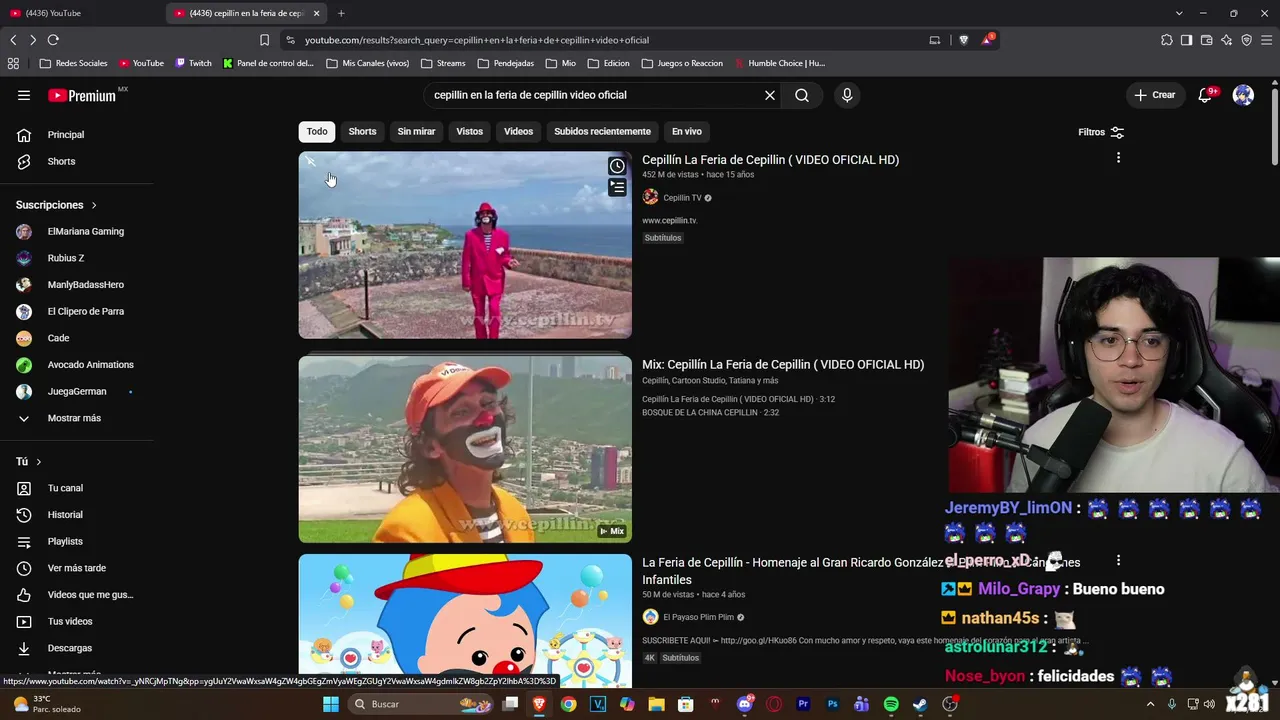The image size is (1280, 720).
Task: Open the Mix: Cepillín La Feria title
Action: [x=783, y=365]
